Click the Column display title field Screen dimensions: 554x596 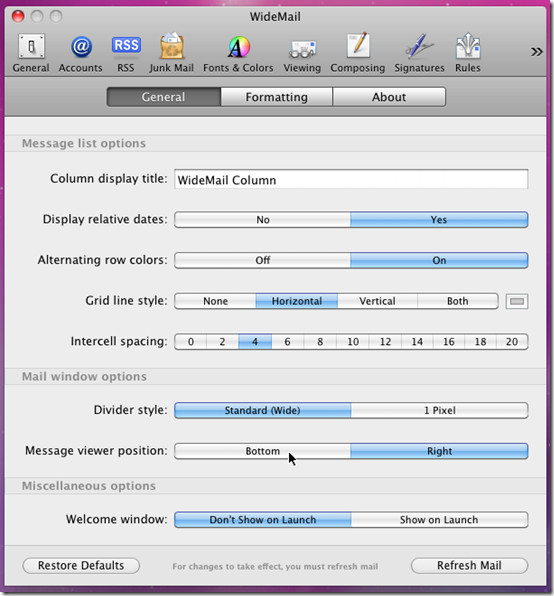(351, 179)
